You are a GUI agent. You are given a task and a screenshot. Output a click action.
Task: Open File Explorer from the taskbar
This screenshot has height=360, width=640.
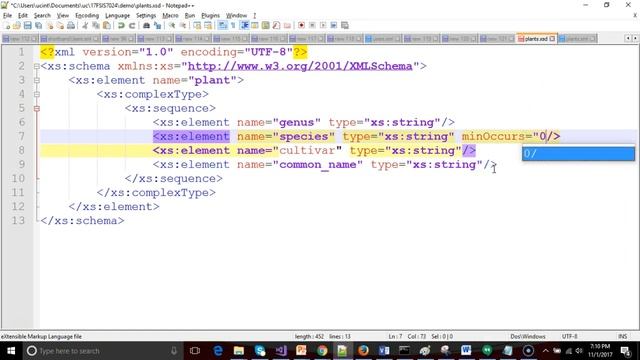(239, 351)
